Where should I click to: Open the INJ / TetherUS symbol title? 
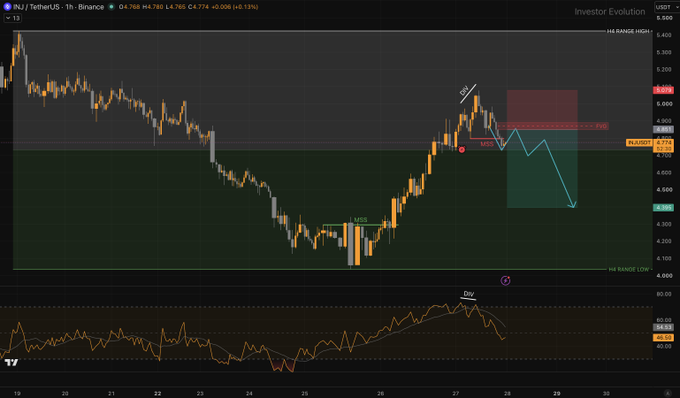(x=59, y=7)
